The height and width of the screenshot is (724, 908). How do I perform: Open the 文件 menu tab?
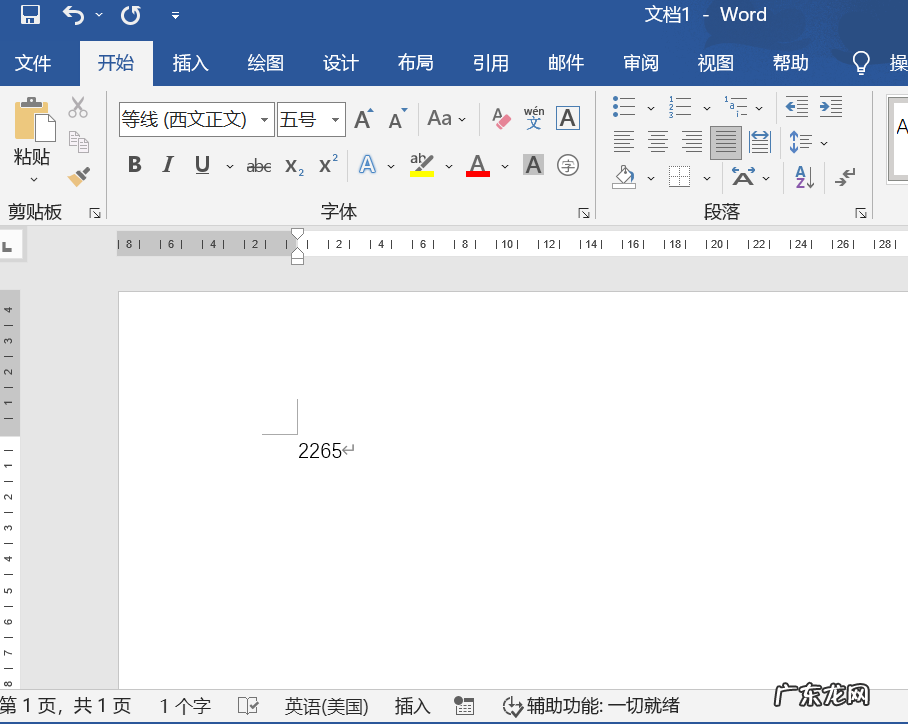pos(33,63)
